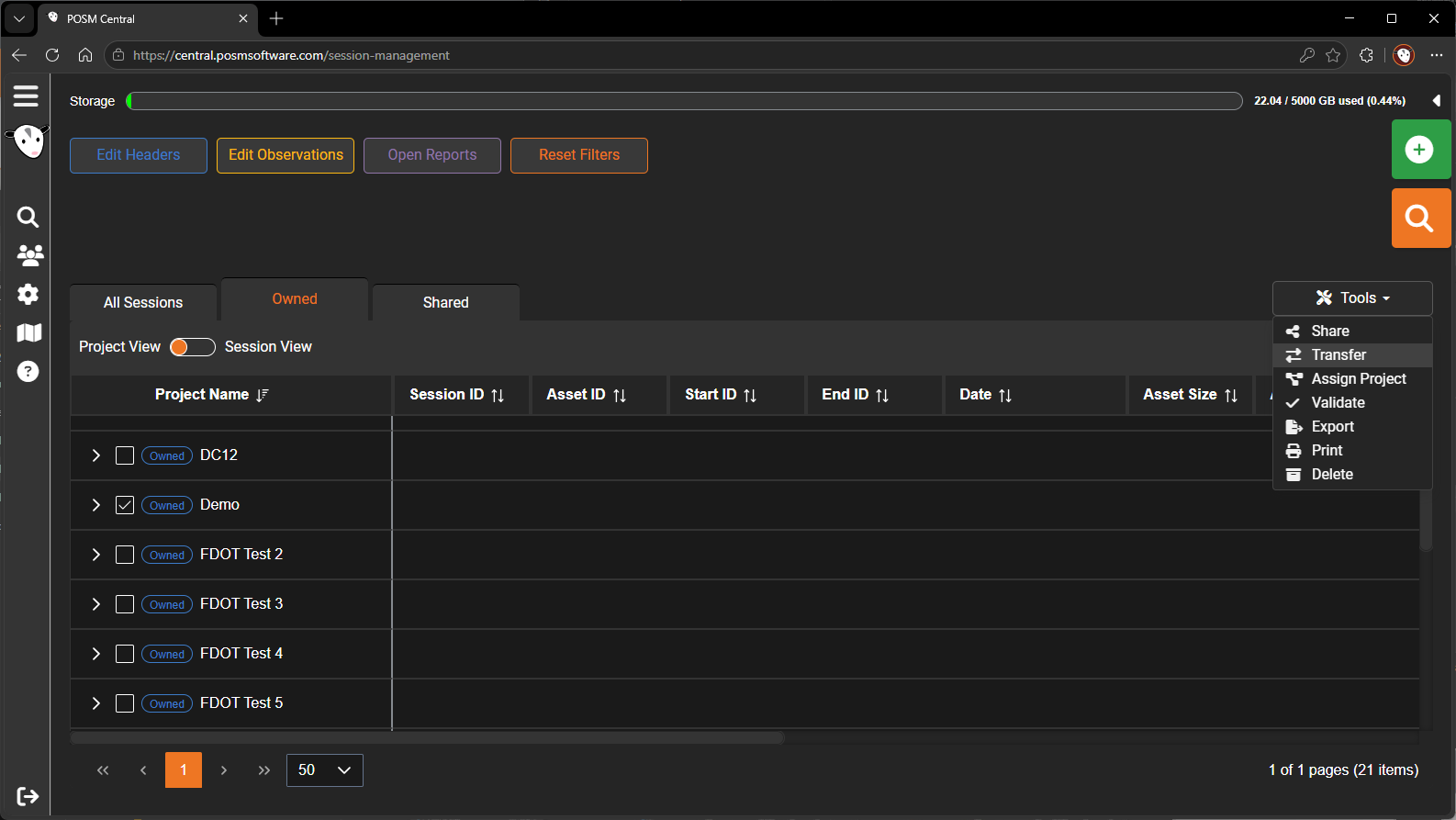Select Share from Tools menu
The height and width of the screenshot is (820, 1456).
click(x=1352, y=331)
